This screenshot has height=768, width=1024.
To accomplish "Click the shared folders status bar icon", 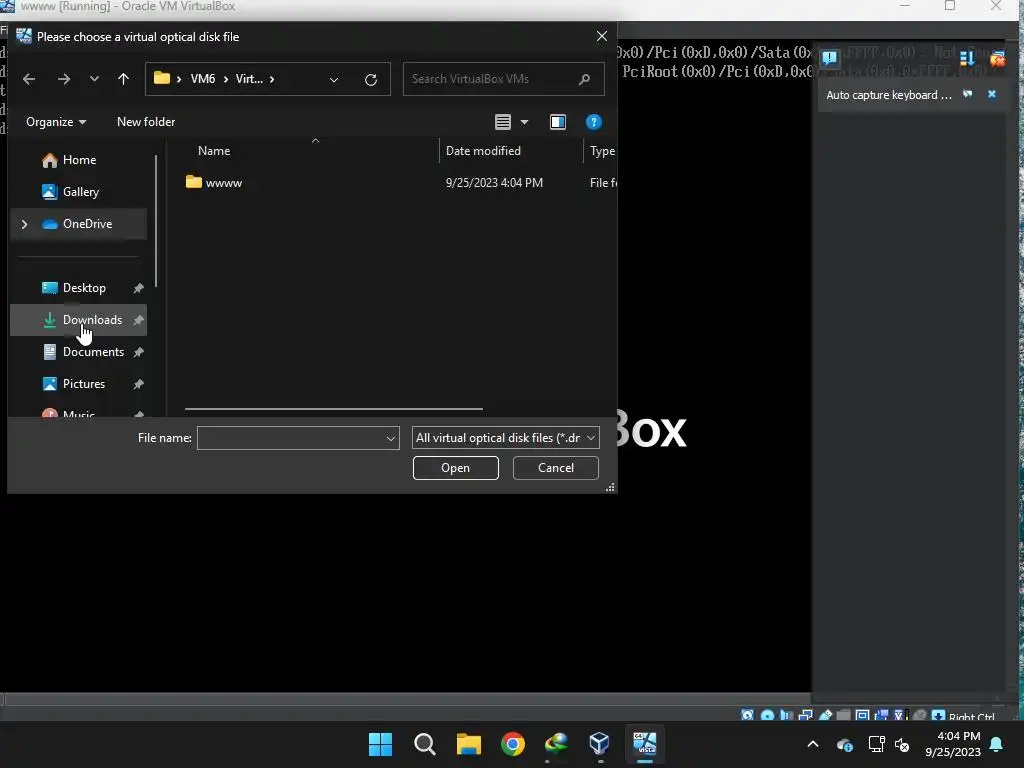I will tap(844, 716).
